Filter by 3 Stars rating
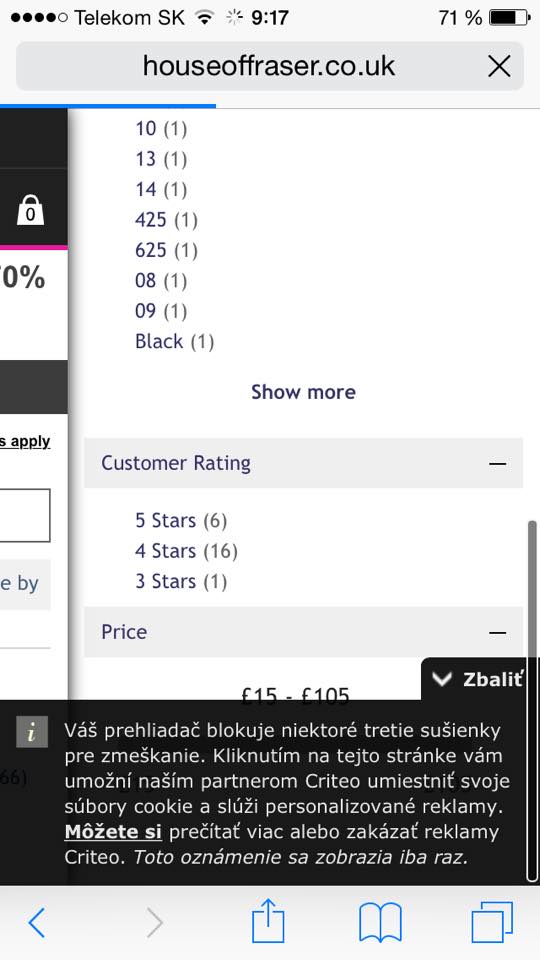540x960 pixels. (x=181, y=581)
